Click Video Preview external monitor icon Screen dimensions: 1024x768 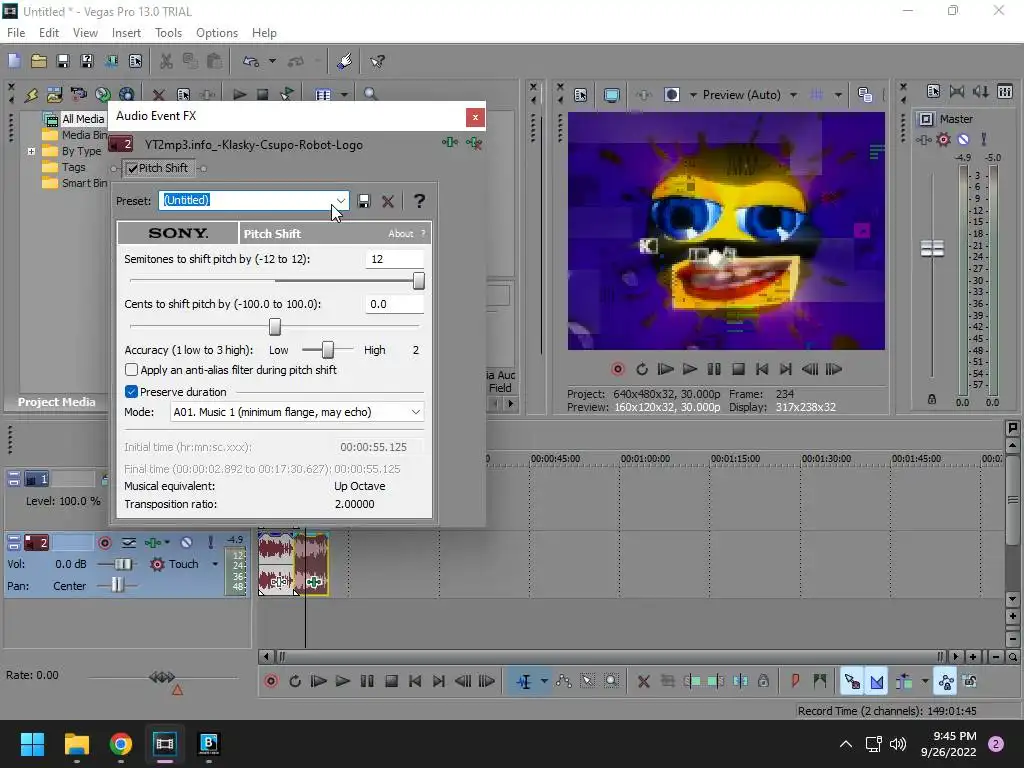tap(612, 95)
